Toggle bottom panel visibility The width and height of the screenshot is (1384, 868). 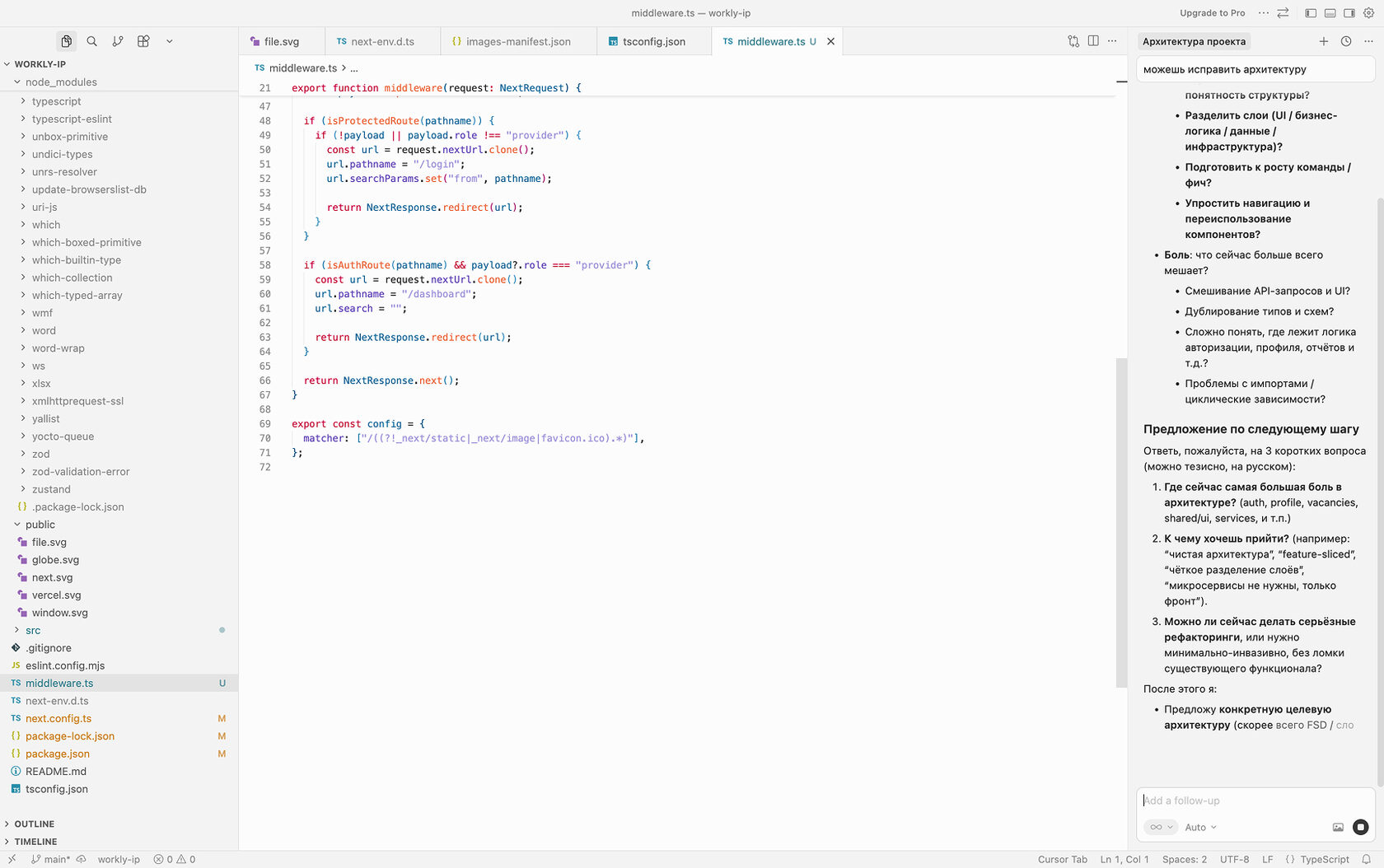pos(1330,13)
